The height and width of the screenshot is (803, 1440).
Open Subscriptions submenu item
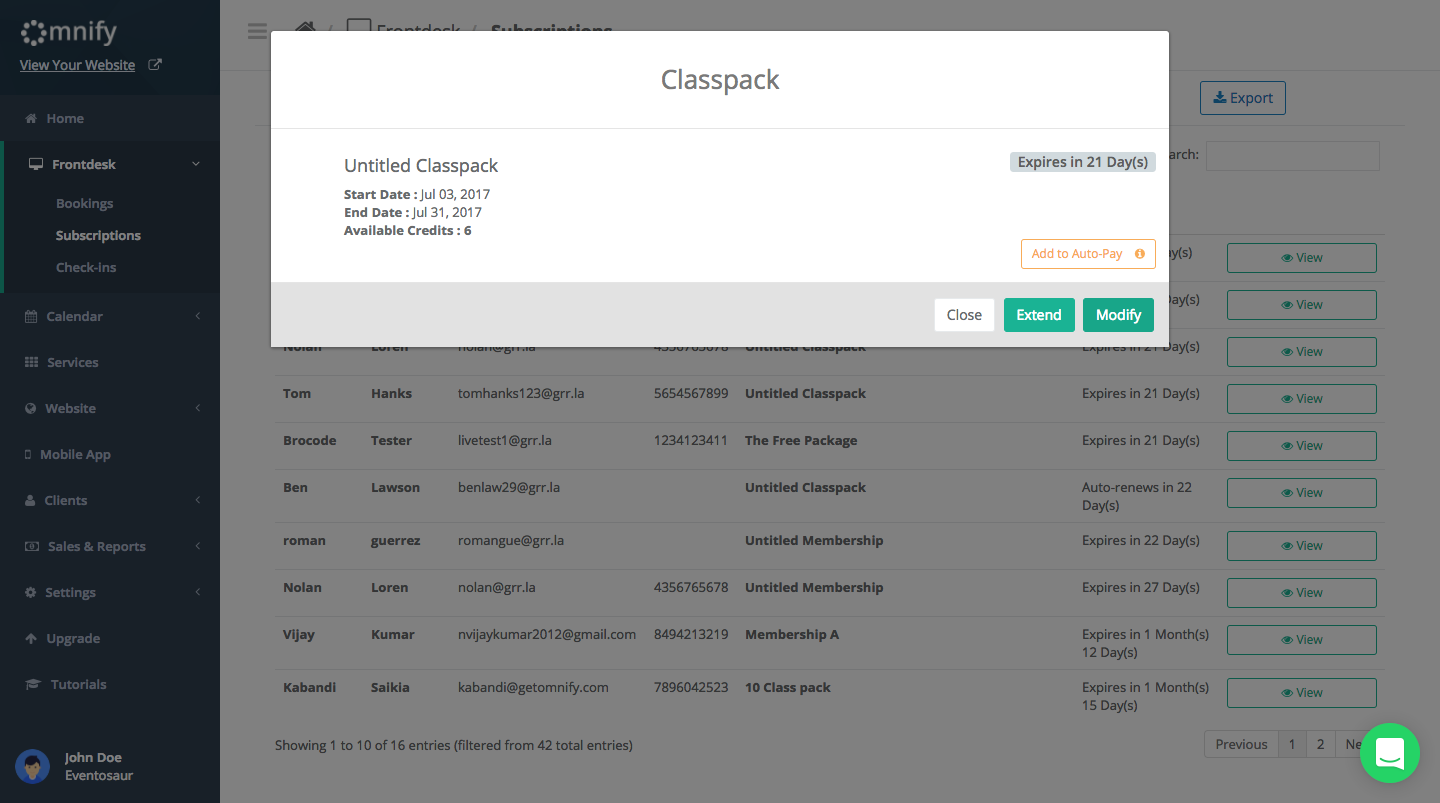tap(98, 235)
